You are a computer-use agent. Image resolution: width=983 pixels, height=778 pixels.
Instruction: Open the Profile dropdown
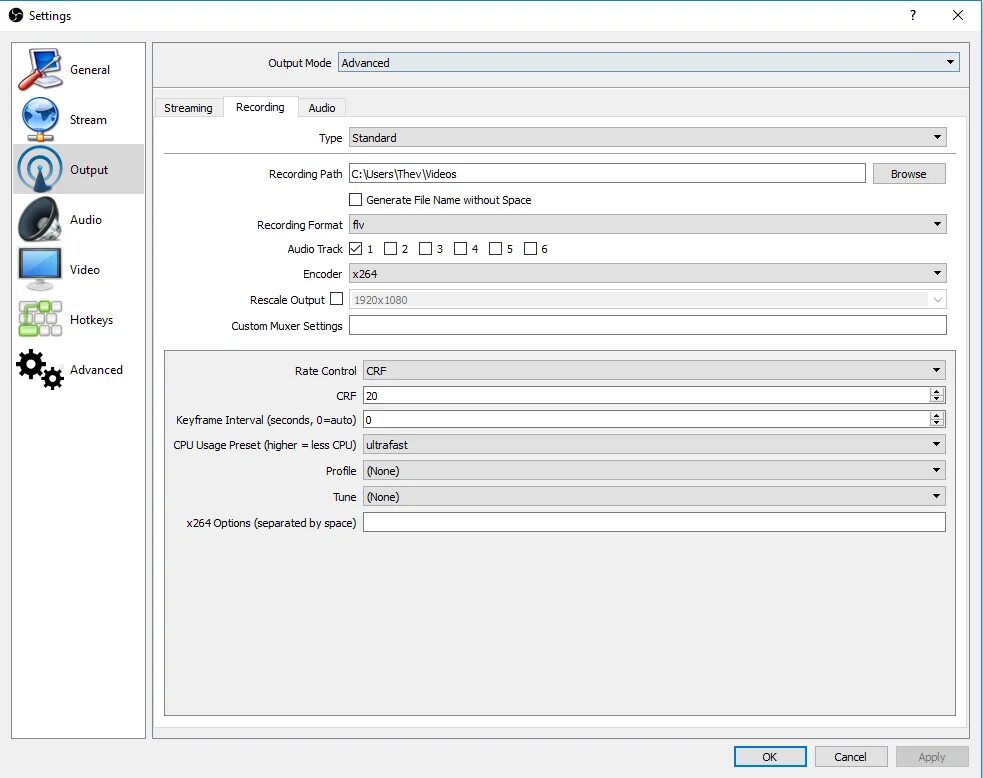pos(654,470)
